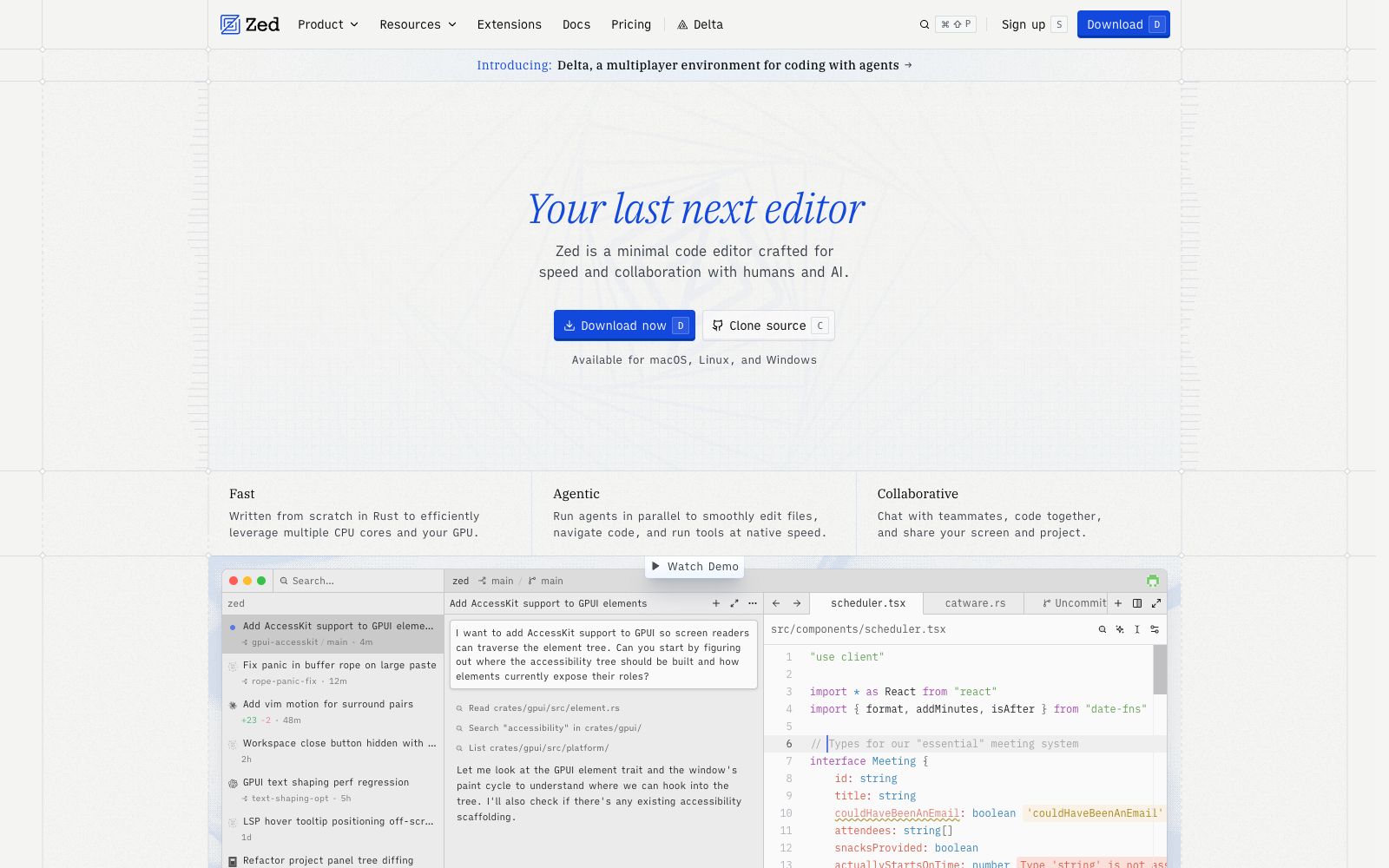Click the back arrow beside the editor tabs
The height and width of the screenshot is (868, 1389).
[776, 603]
